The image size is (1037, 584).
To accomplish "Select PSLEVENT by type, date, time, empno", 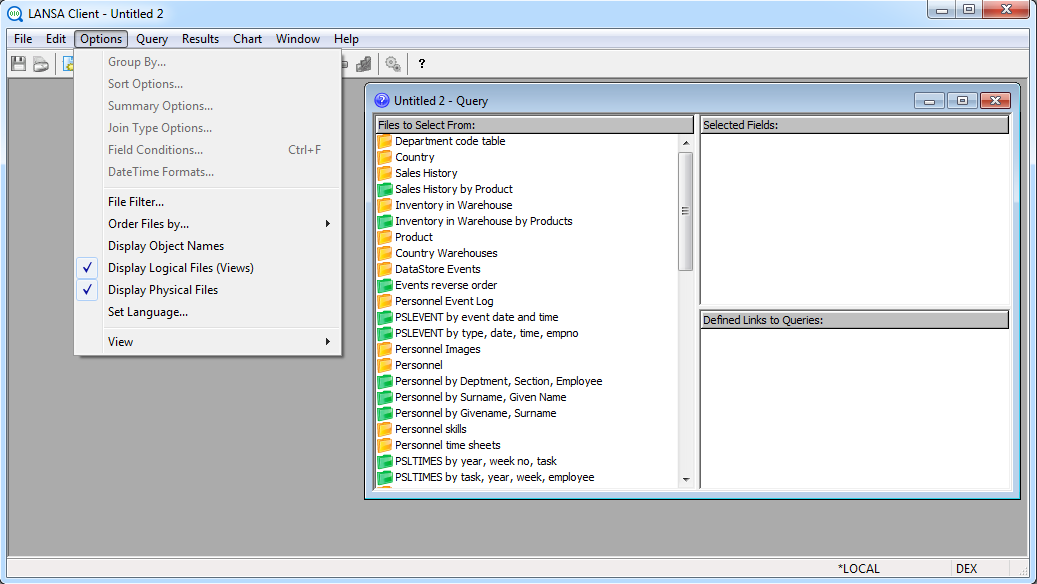I will 487,333.
